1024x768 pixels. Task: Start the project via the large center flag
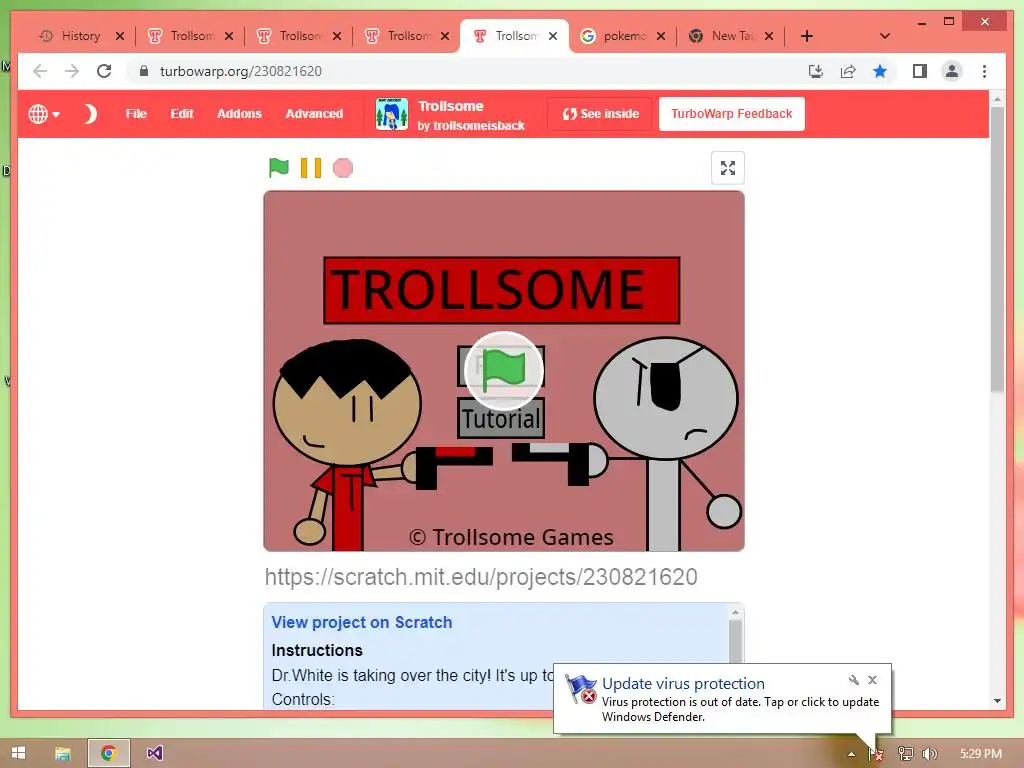(504, 371)
